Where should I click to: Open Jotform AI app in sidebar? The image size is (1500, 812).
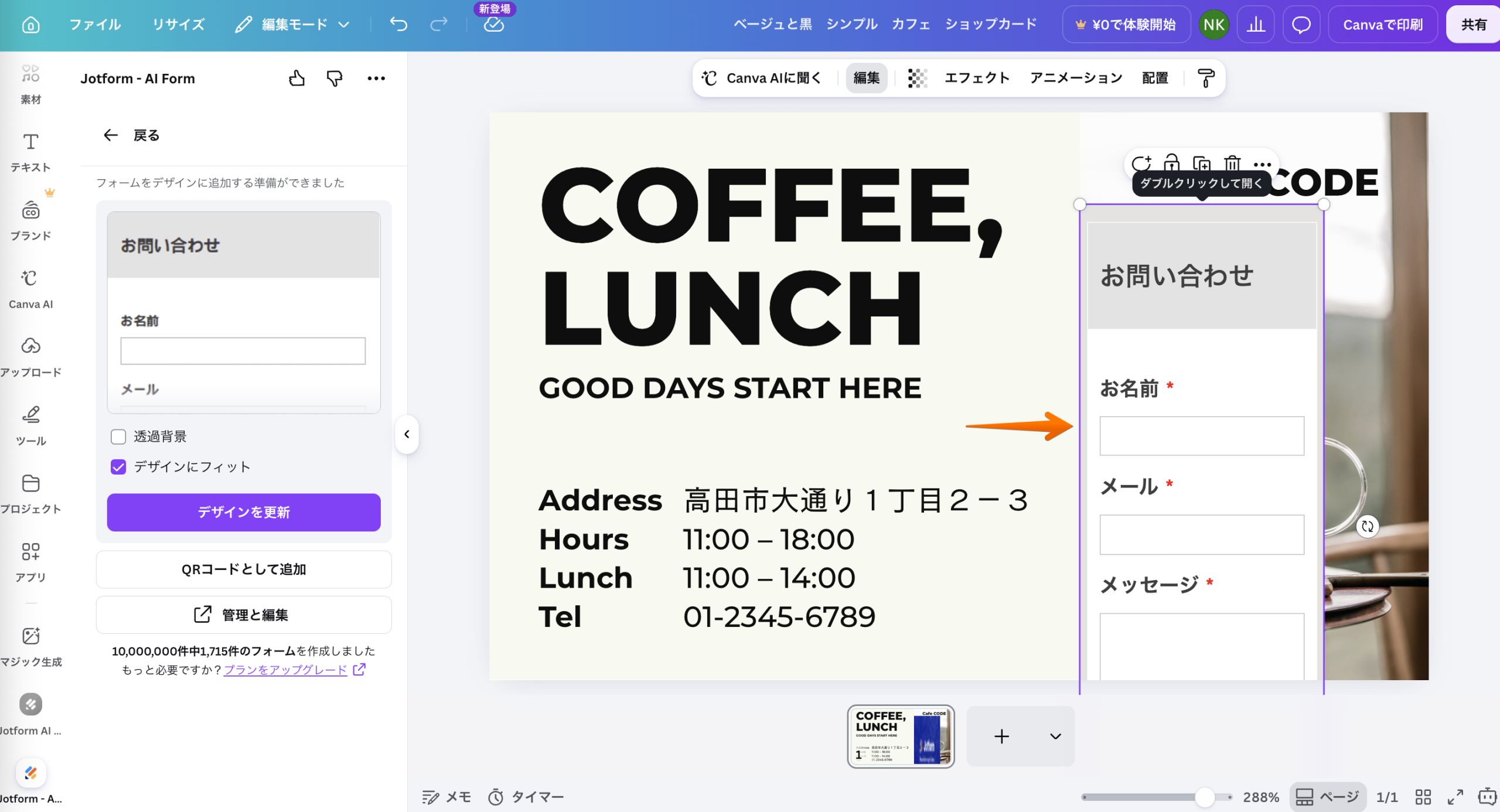(30, 715)
